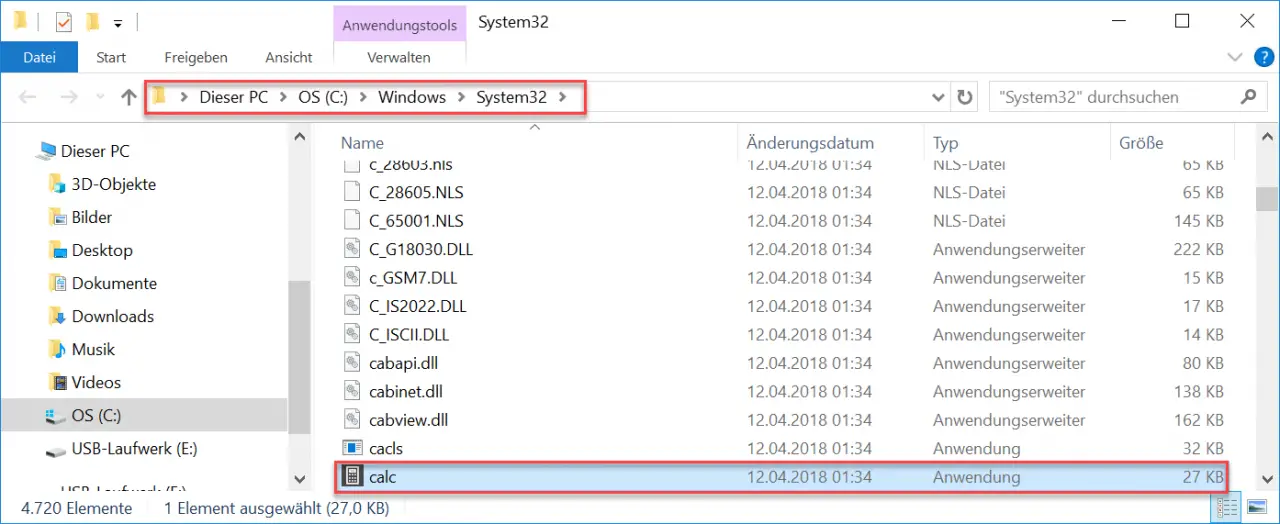Click System32 breadcrumb in address bar

(x=511, y=97)
